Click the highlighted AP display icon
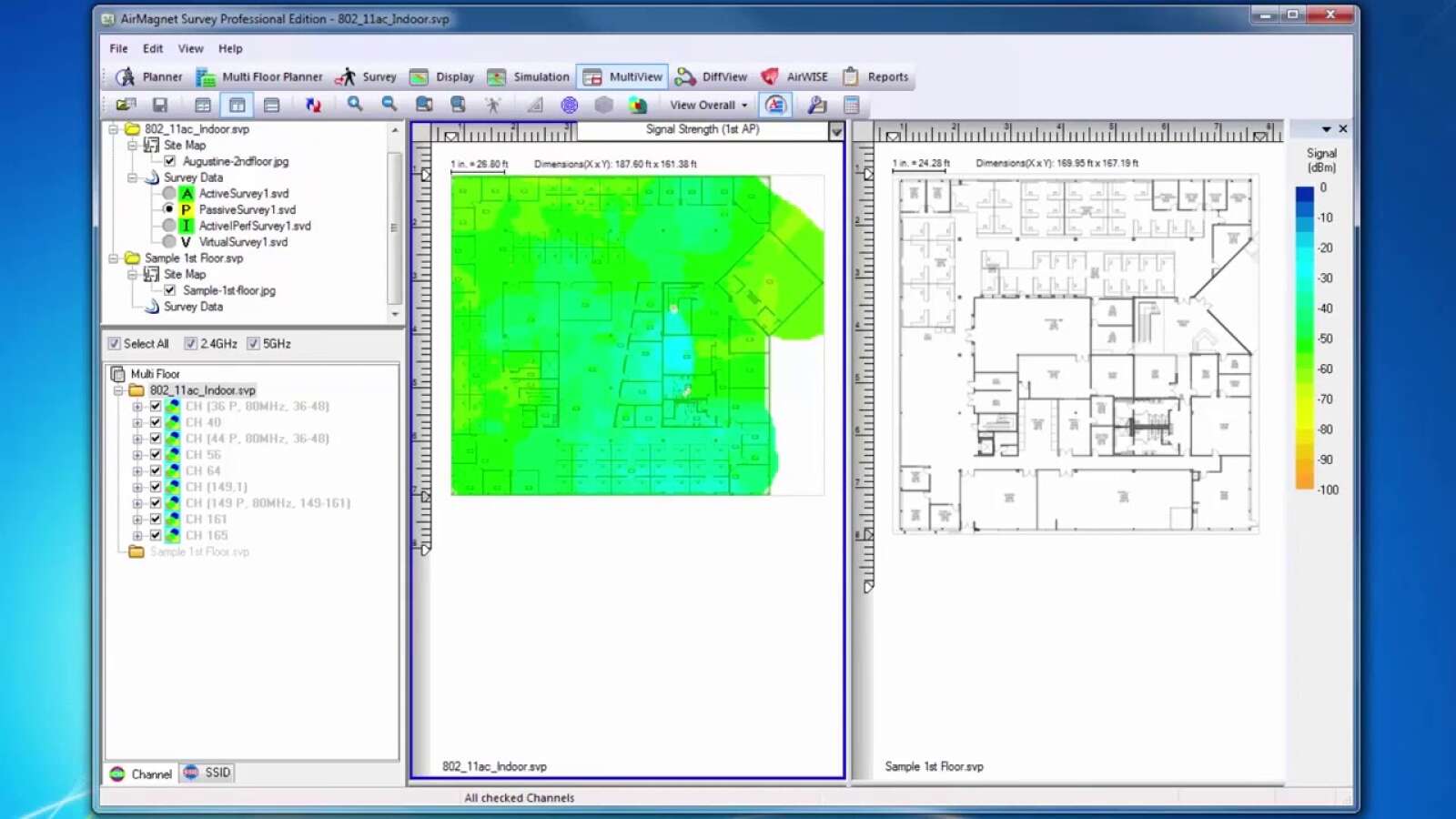1456x819 pixels. (775, 105)
